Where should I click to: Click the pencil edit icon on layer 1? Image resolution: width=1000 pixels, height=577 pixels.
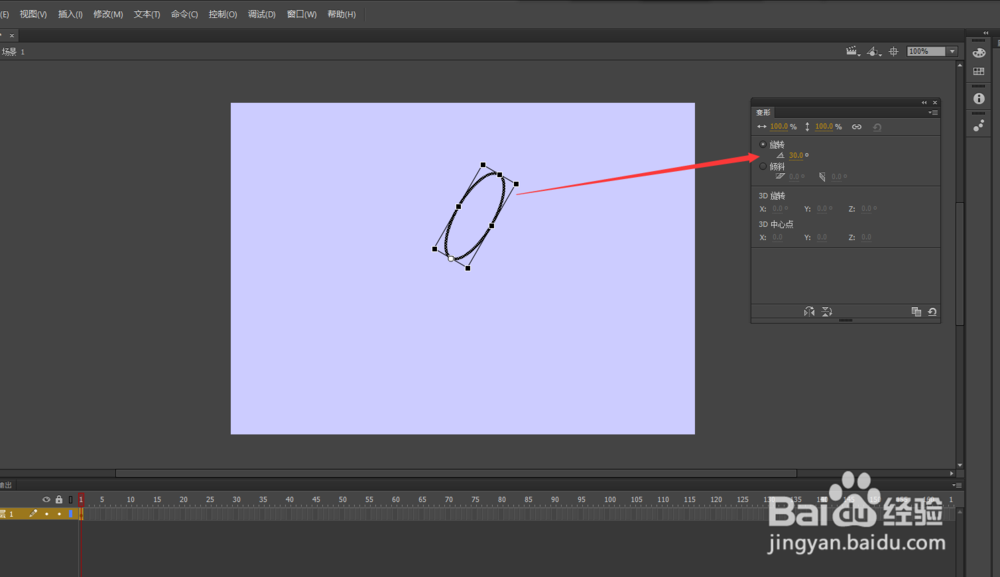tap(33, 513)
